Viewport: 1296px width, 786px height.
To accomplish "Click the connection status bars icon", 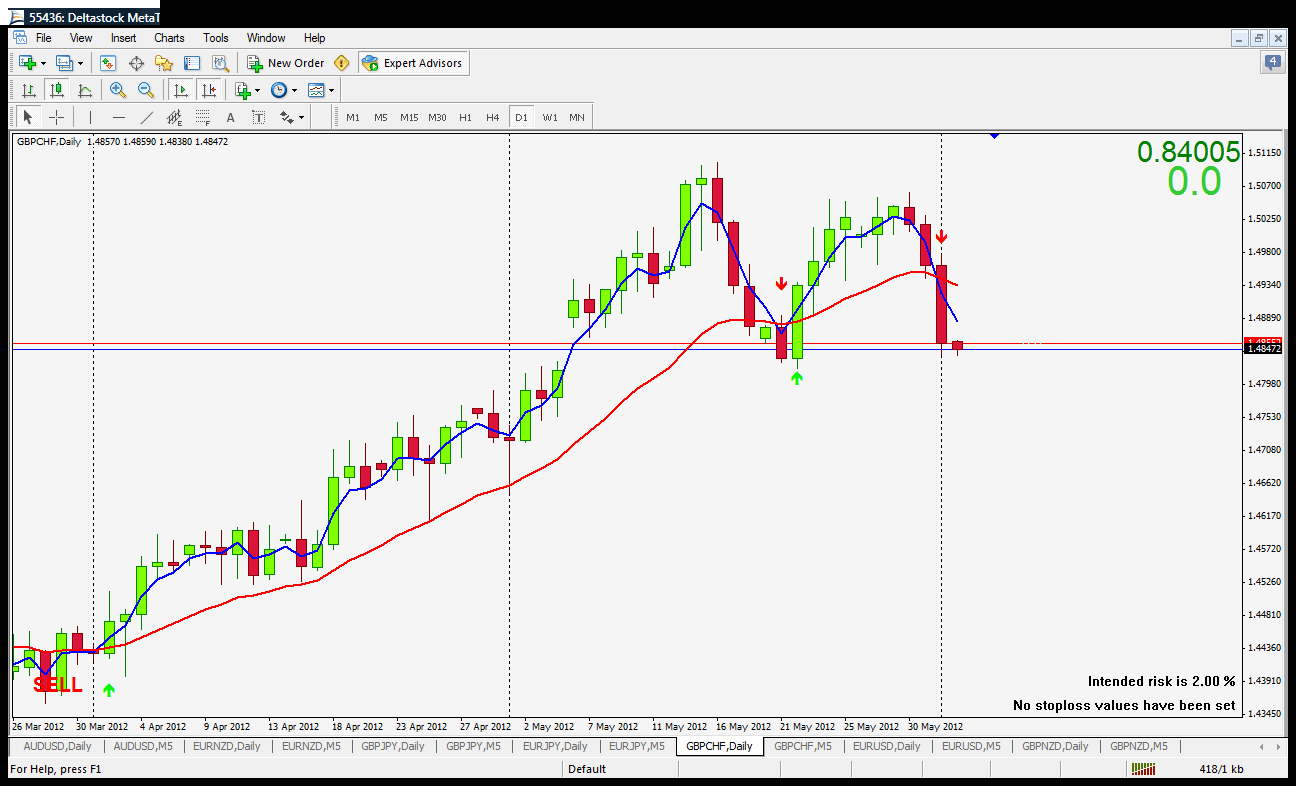I will click(x=1142, y=769).
